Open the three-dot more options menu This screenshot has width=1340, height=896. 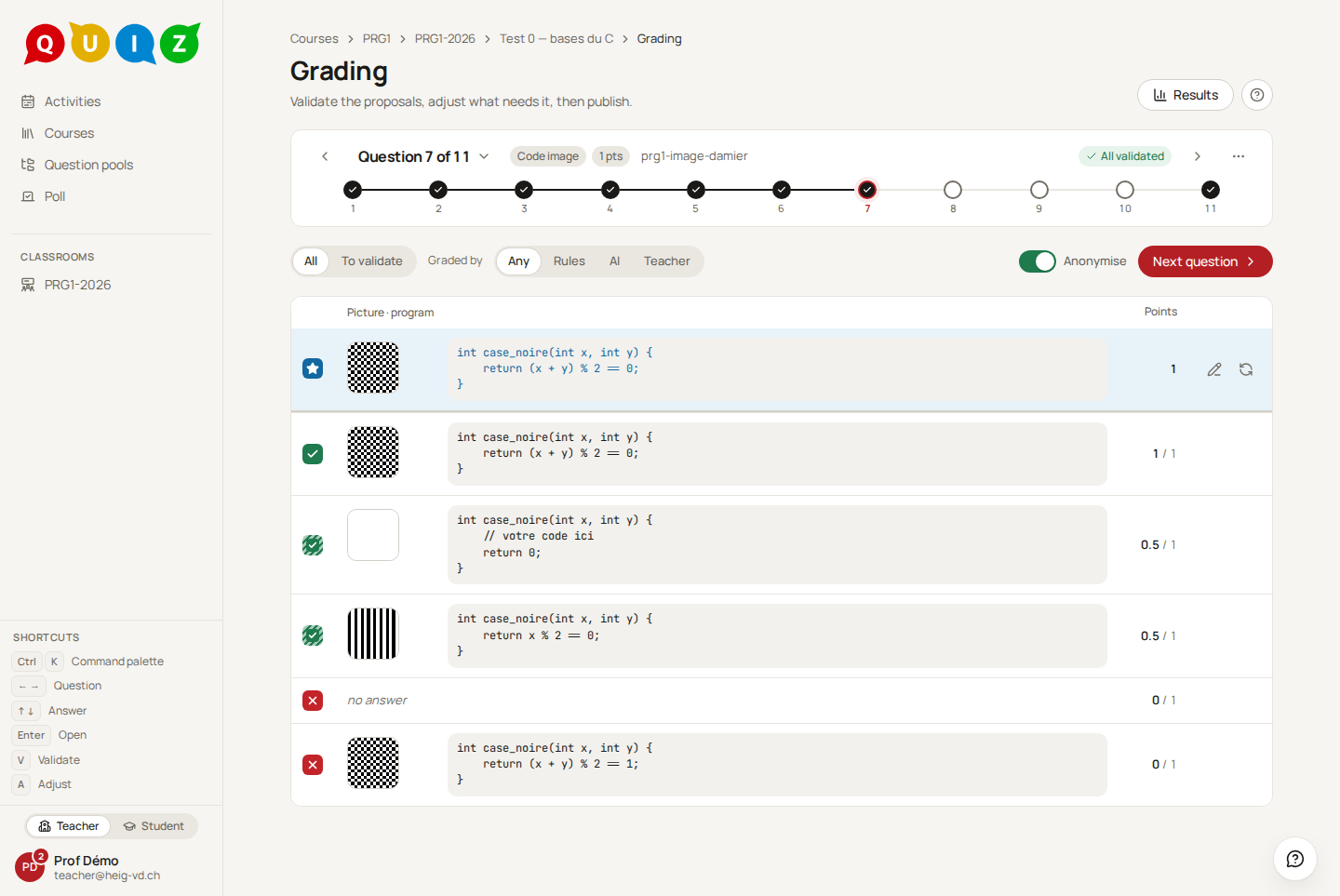(1239, 156)
